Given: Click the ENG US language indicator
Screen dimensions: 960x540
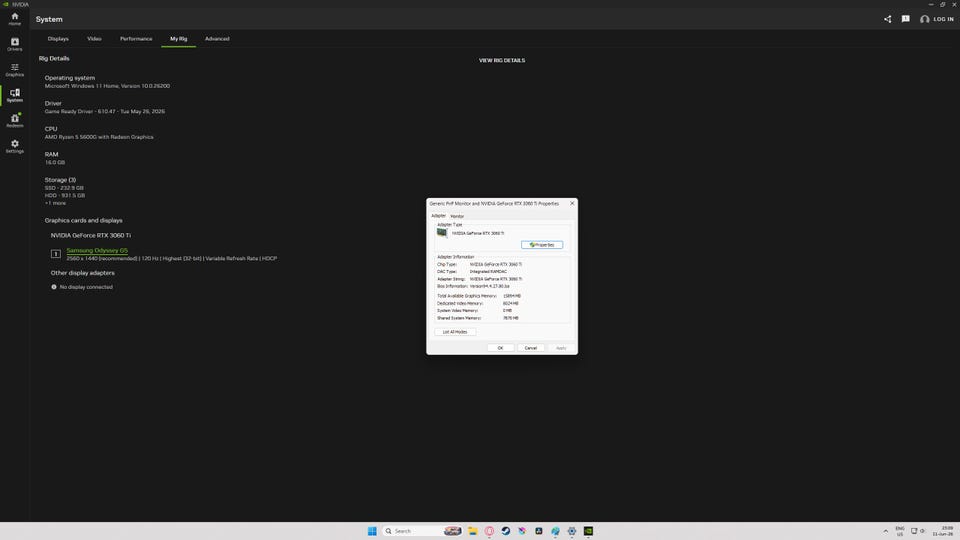Looking at the screenshot, I should (x=900, y=531).
